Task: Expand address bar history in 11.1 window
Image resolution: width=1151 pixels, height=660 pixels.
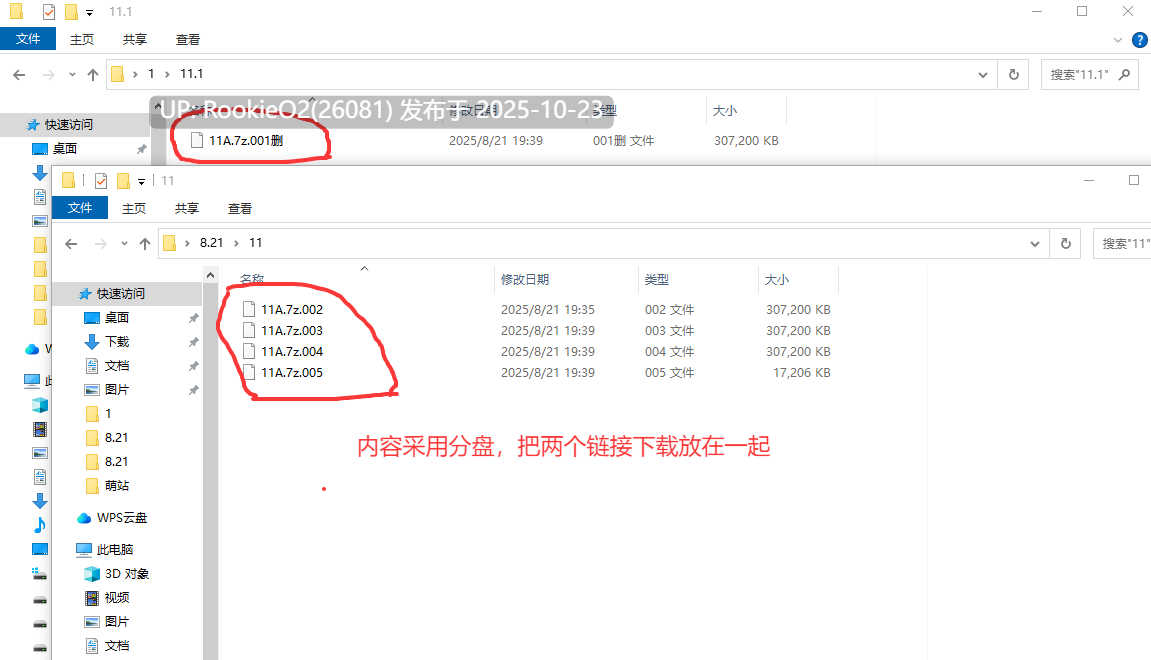Action: (982, 75)
